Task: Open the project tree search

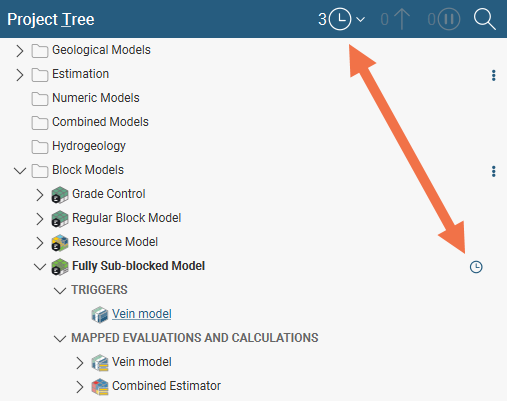Action: [x=485, y=19]
